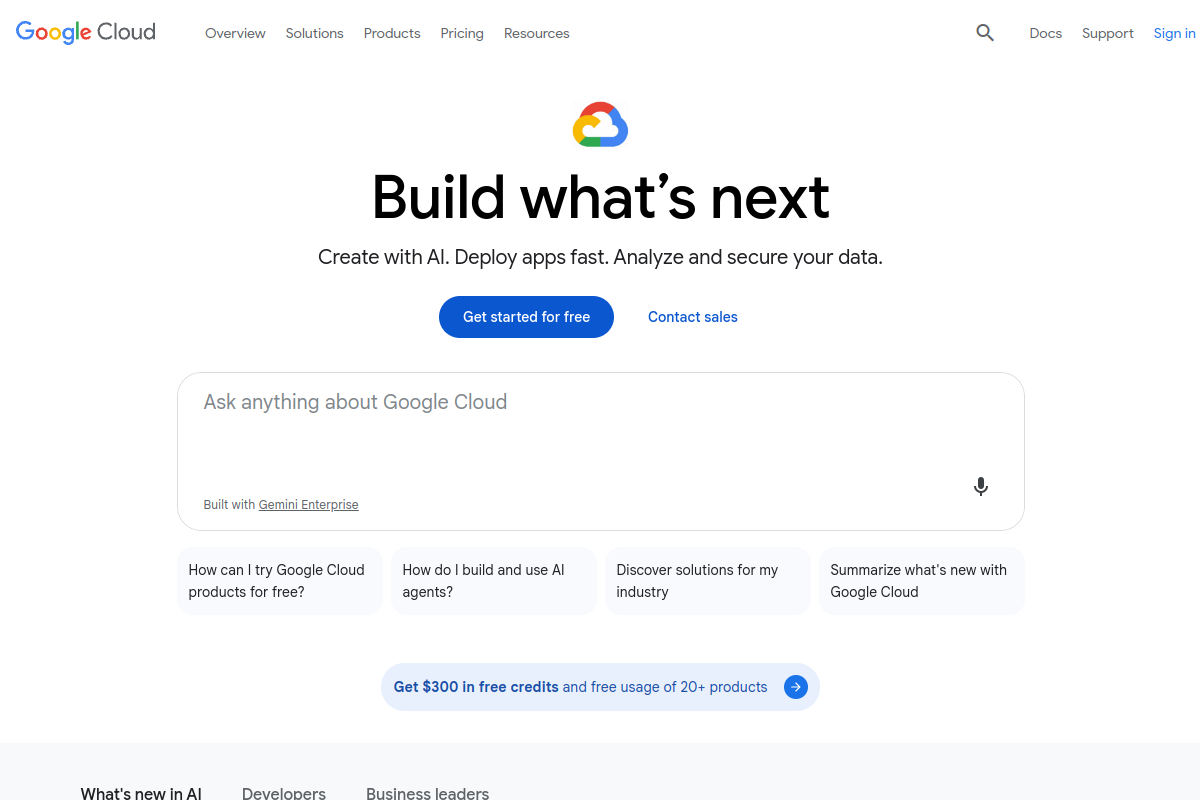The width and height of the screenshot is (1200, 800).
Task: Switch to the Developers tab
Action: pyautogui.click(x=284, y=792)
